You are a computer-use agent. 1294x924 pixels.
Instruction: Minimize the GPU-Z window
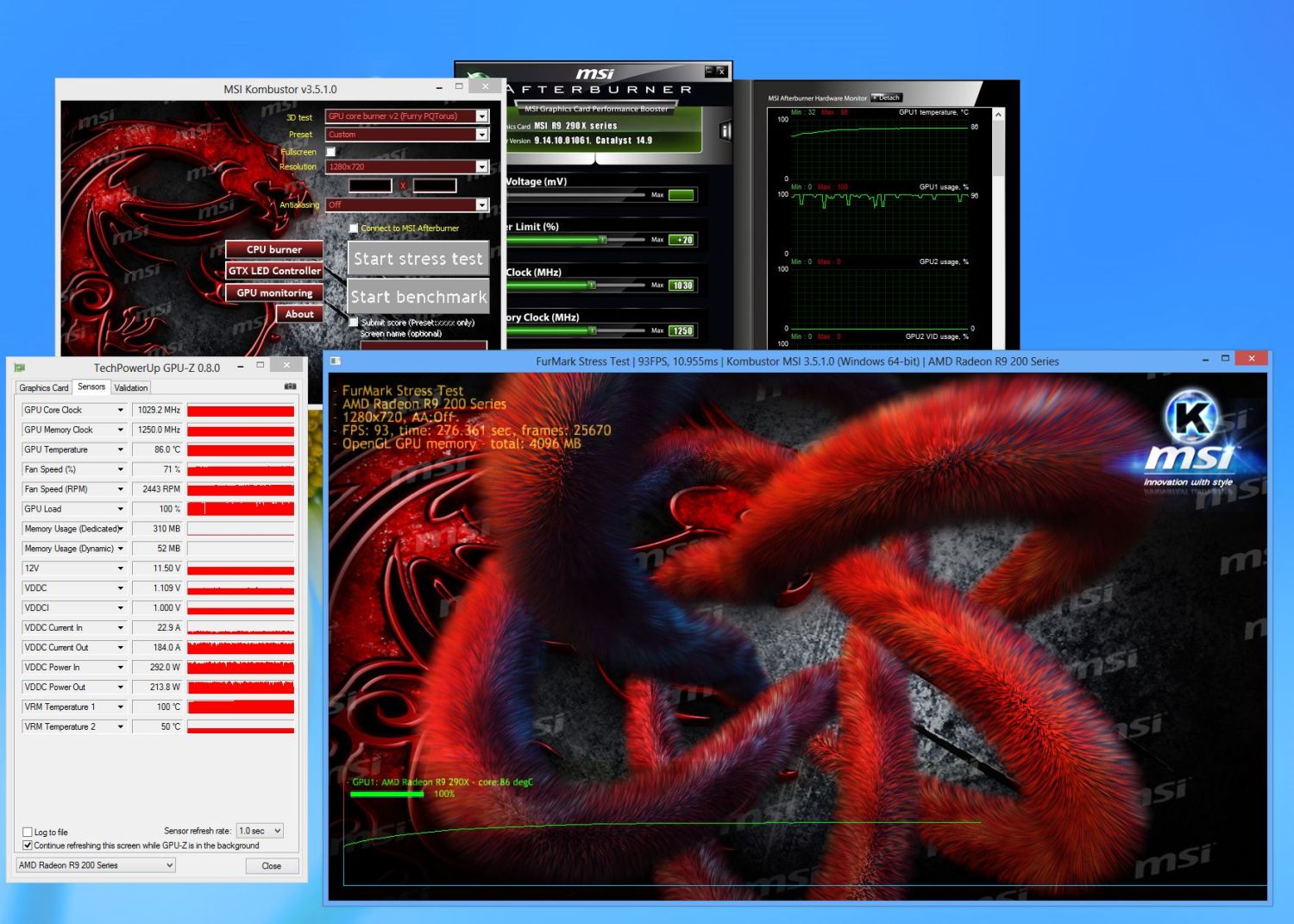[x=240, y=366]
